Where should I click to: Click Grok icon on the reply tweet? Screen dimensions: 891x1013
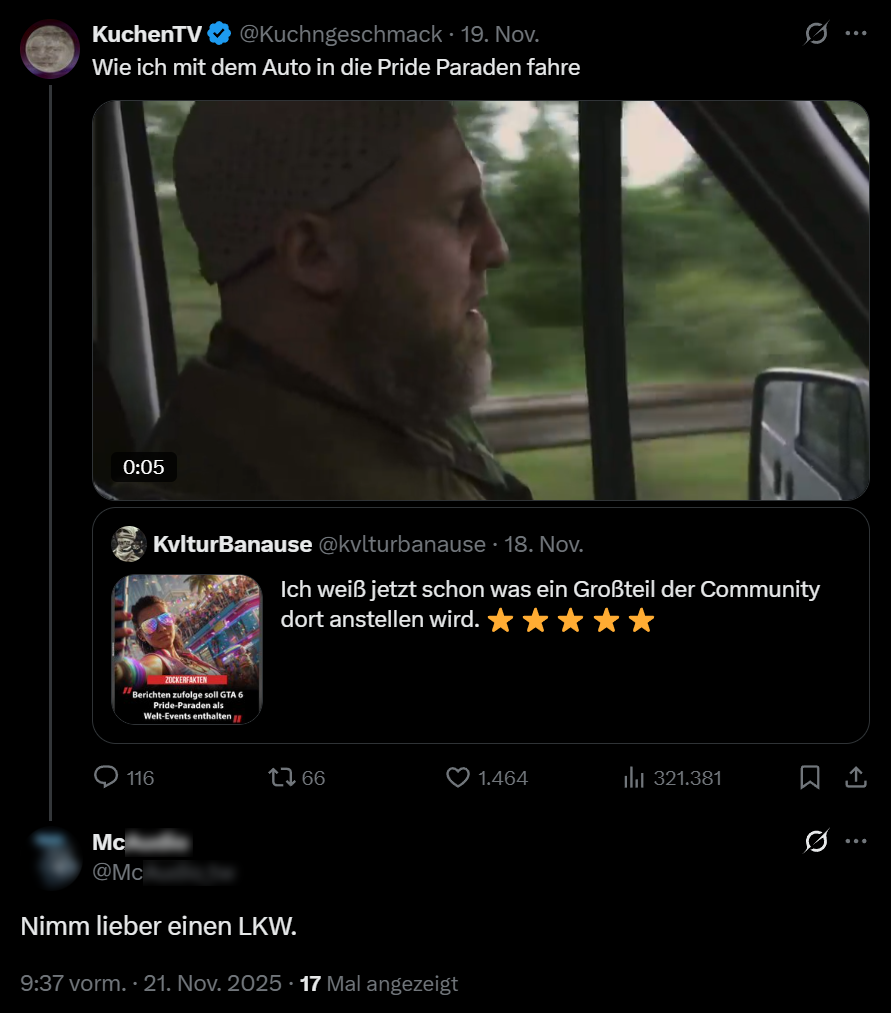click(x=816, y=842)
